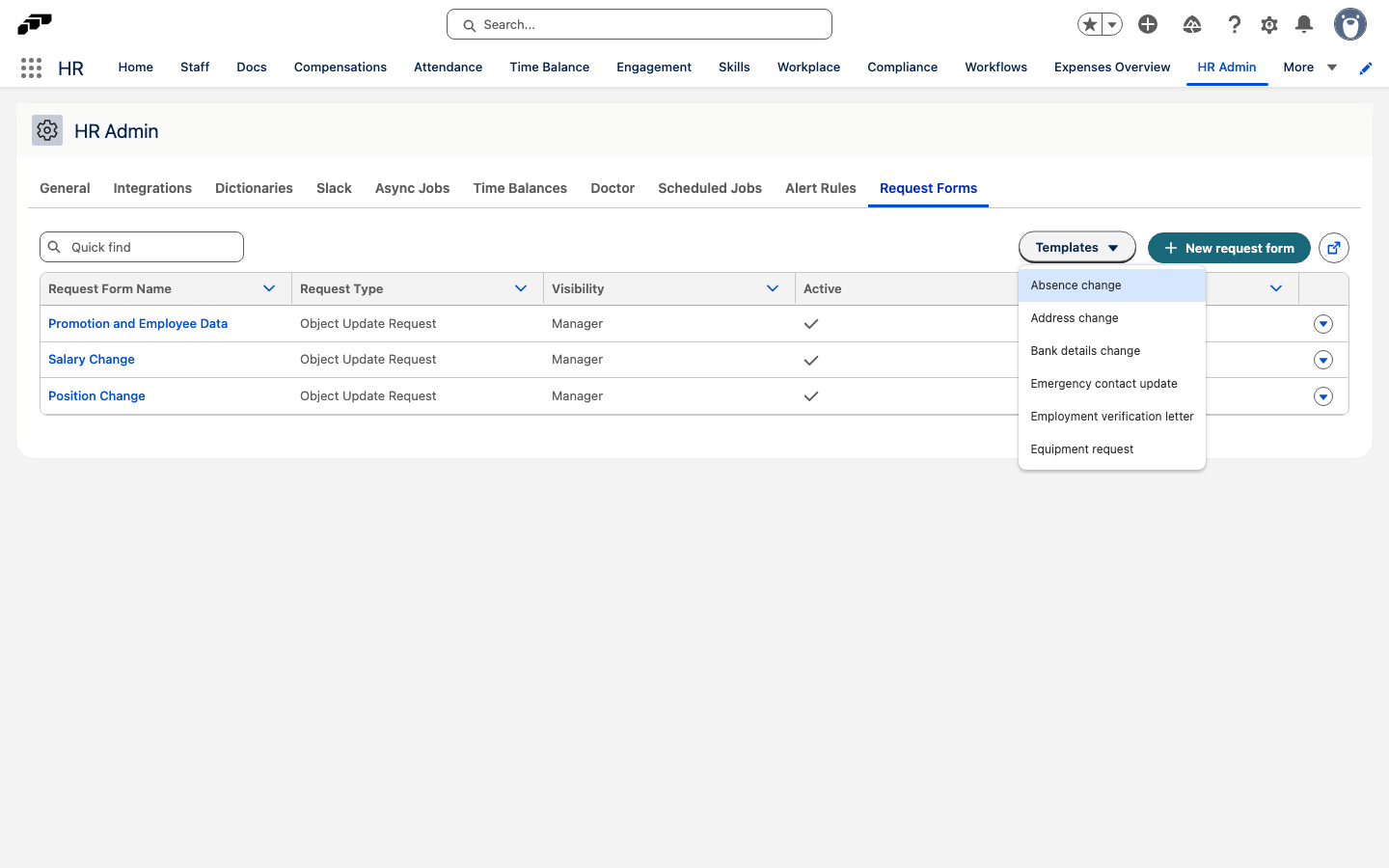Open the Scheduled Jobs tab

pyautogui.click(x=710, y=188)
